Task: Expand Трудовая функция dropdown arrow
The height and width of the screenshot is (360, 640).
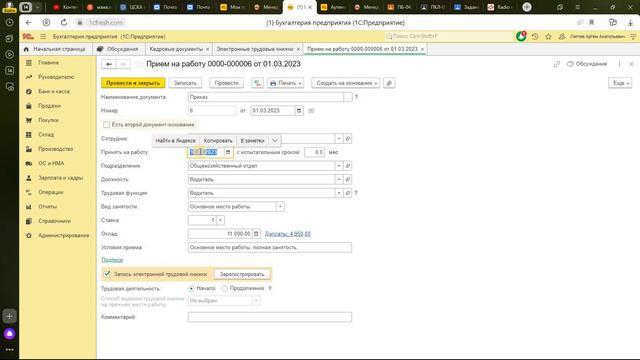Action: click(x=338, y=193)
